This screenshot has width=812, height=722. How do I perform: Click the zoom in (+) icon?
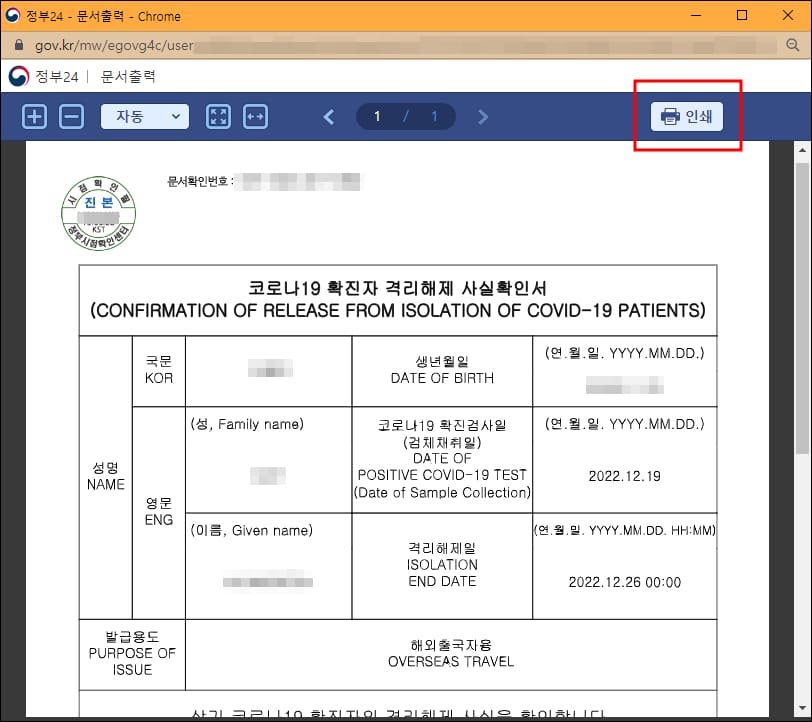click(x=34, y=116)
